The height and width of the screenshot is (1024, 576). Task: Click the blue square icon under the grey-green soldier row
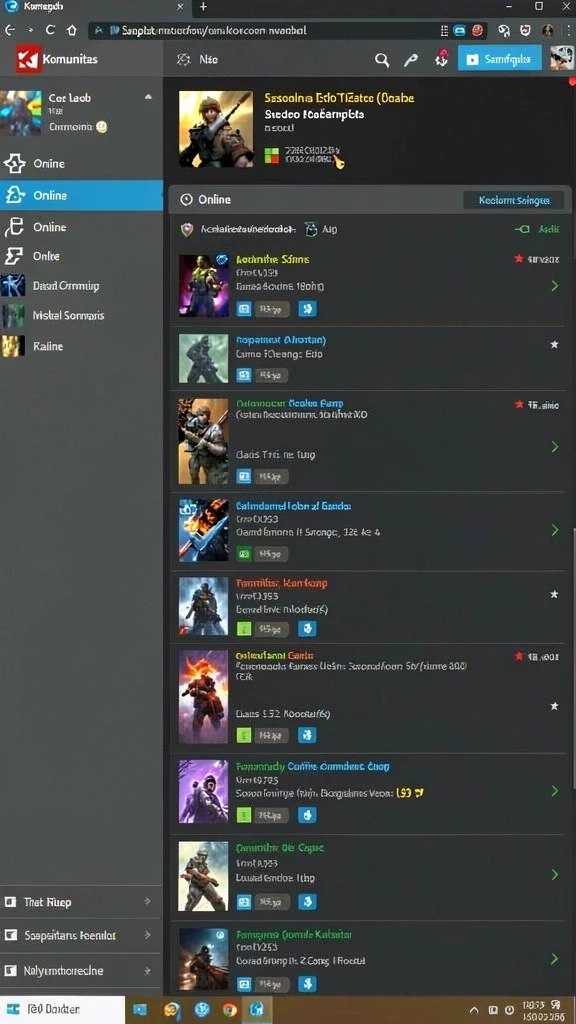pyautogui.click(x=244, y=376)
